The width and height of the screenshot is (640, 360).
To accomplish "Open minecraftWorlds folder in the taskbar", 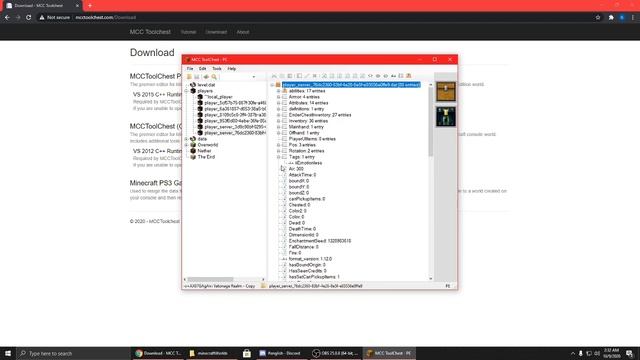I will (209, 353).
